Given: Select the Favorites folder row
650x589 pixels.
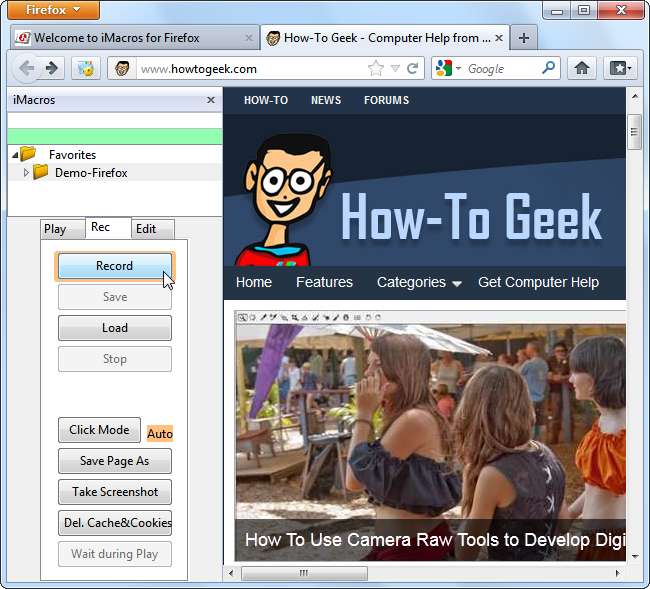Looking at the screenshot, I should 115,155.
